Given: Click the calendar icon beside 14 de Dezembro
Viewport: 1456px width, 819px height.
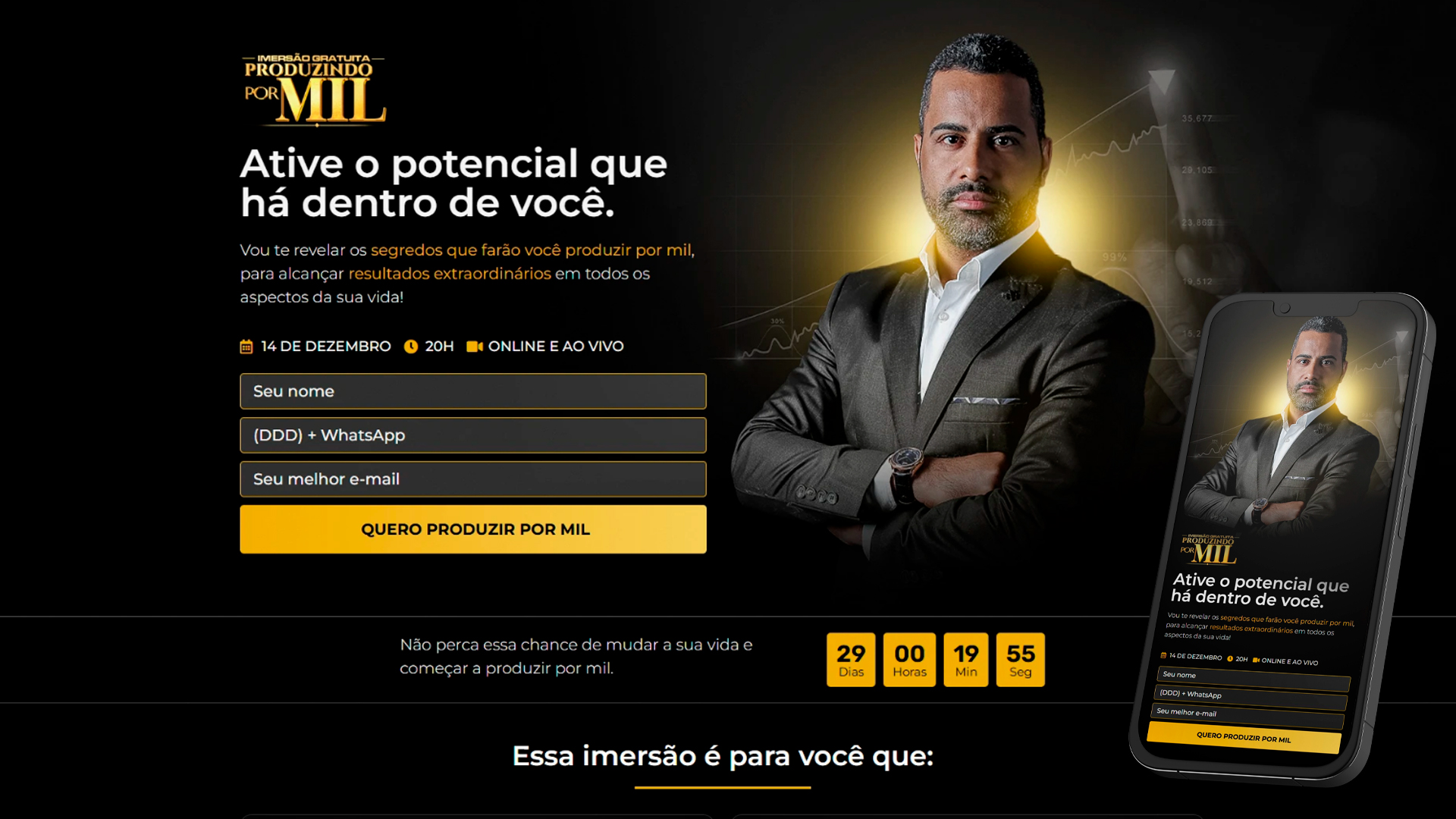Looking at the screenshot, I should pyautogui.click(x=246, y=347).
